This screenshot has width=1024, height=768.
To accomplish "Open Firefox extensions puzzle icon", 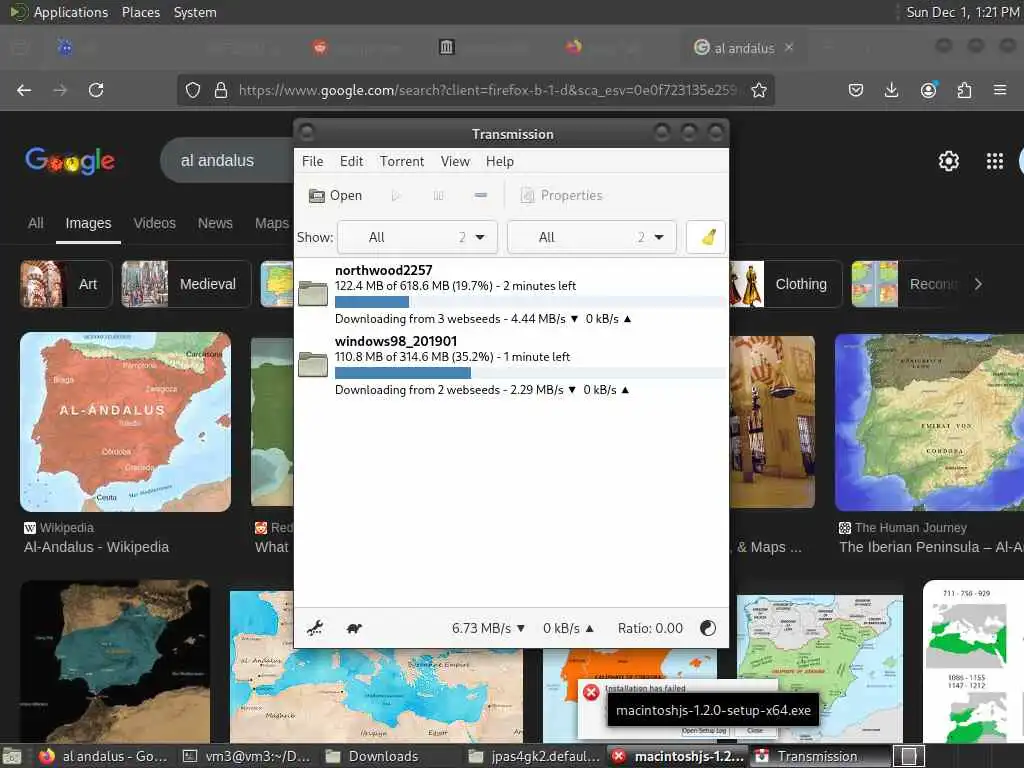I will pyautogui.click(x=964, y=90).
